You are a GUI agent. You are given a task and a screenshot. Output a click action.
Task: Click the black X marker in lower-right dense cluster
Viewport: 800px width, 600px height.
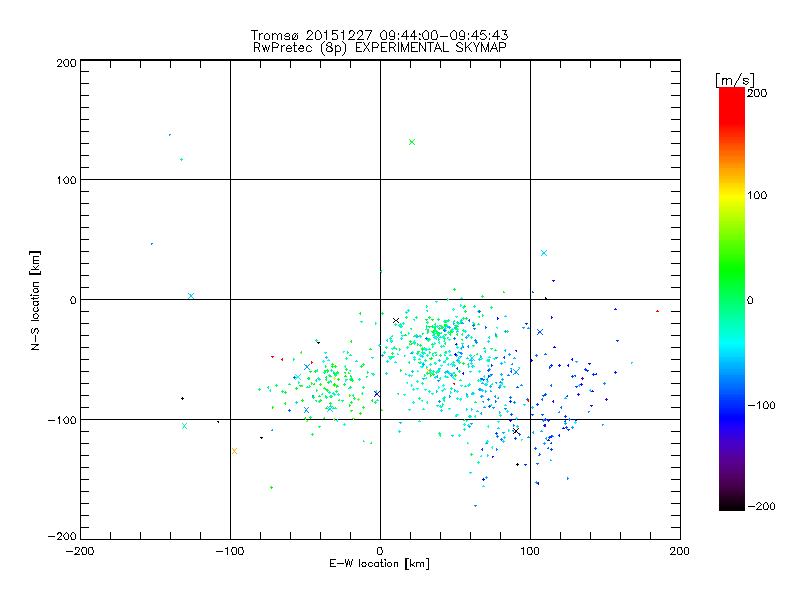pos(516,431)
